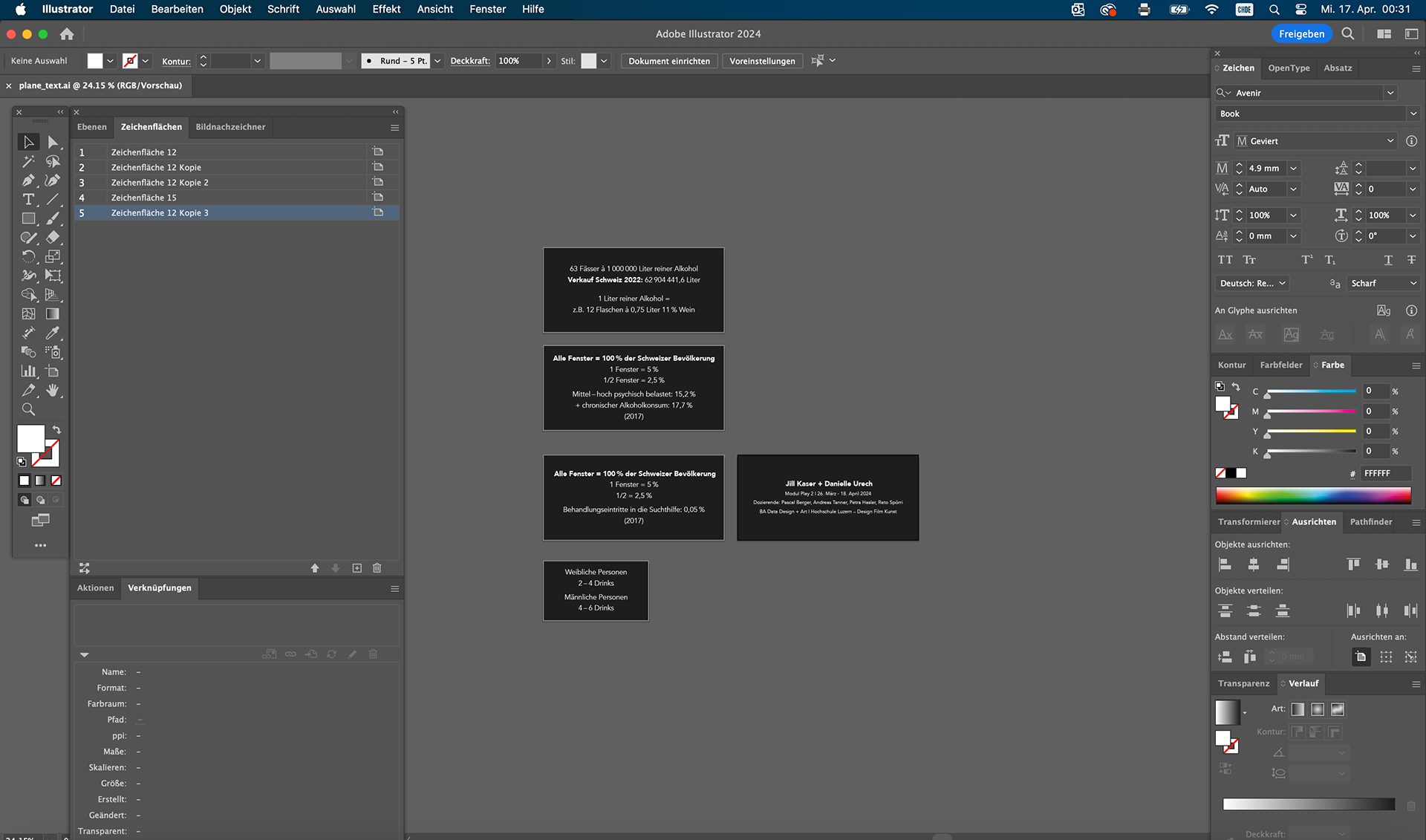This screenshot has height=840, width=1426.
Task: Click the Freigeben button
Action: click(1301, 33)
